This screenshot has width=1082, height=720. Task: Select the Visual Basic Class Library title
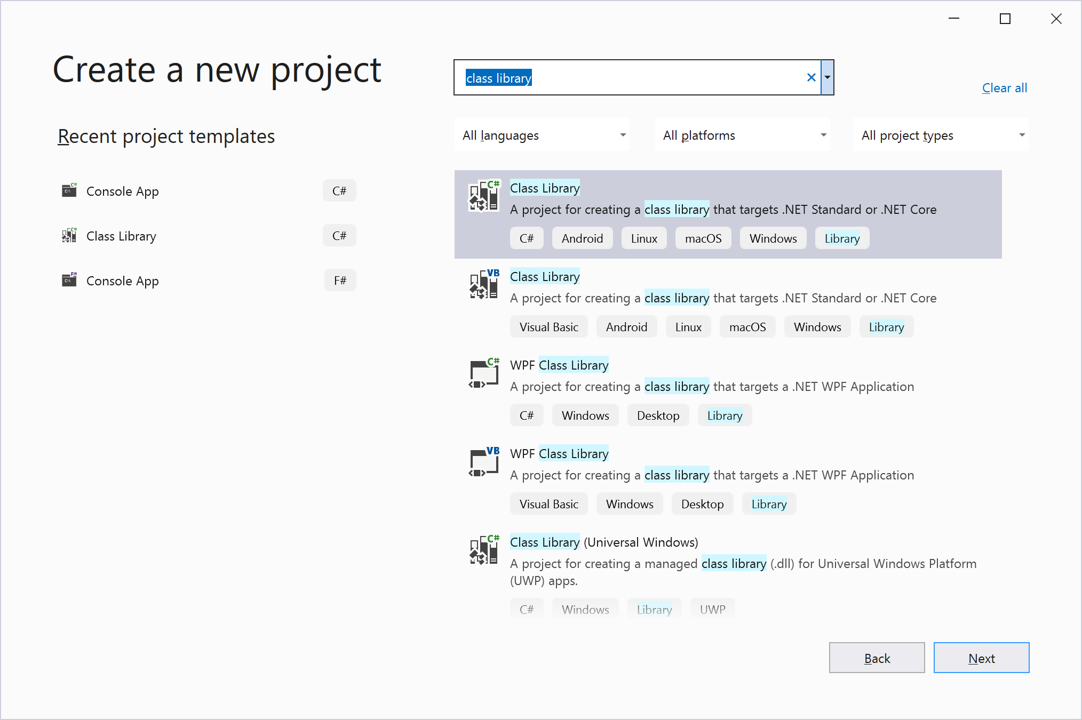pyautogui.click(x=544, y=276)
